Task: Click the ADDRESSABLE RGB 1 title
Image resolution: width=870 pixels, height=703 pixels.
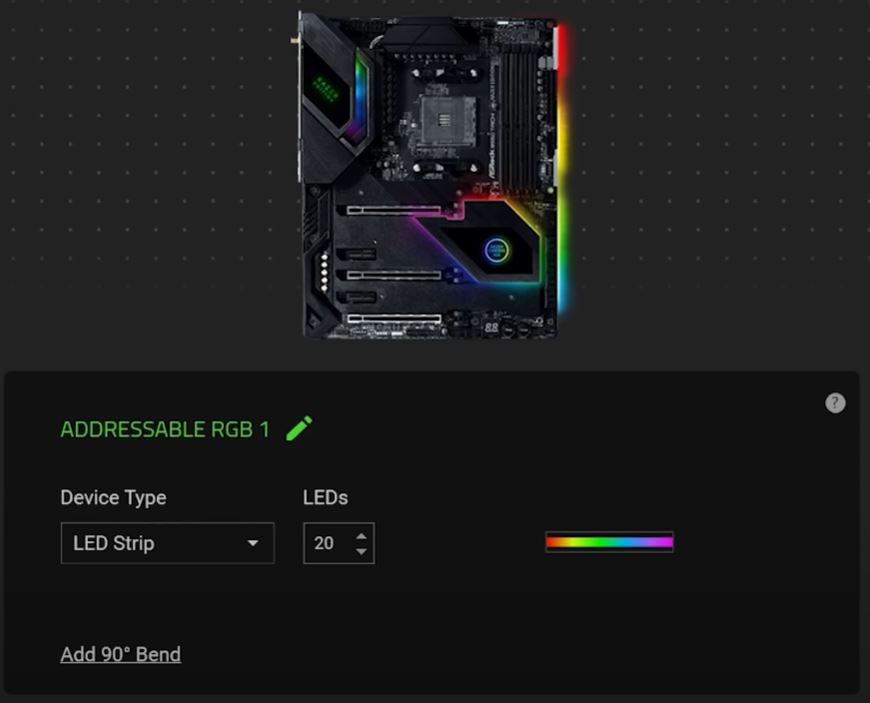Action: click(x=165, y=429)
